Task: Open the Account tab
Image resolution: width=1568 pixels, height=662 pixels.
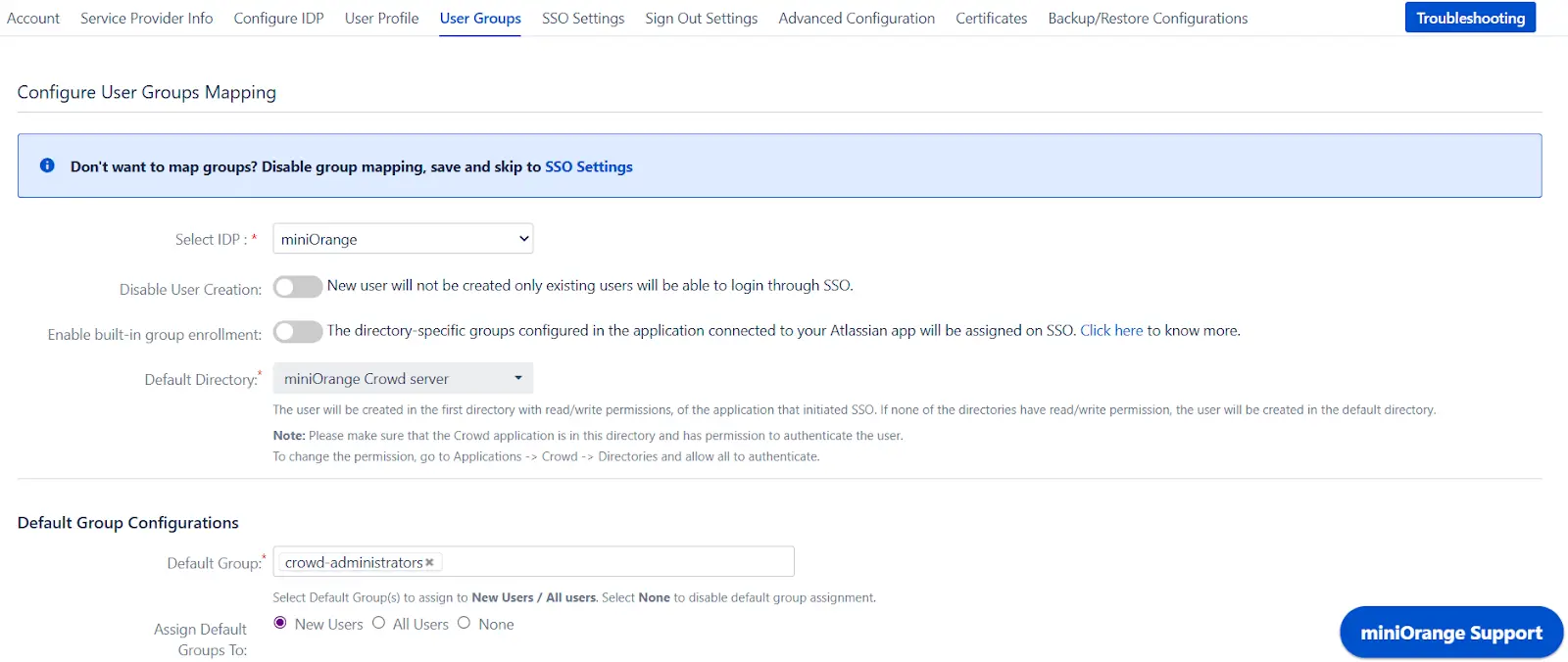Action: click(33, 19)
